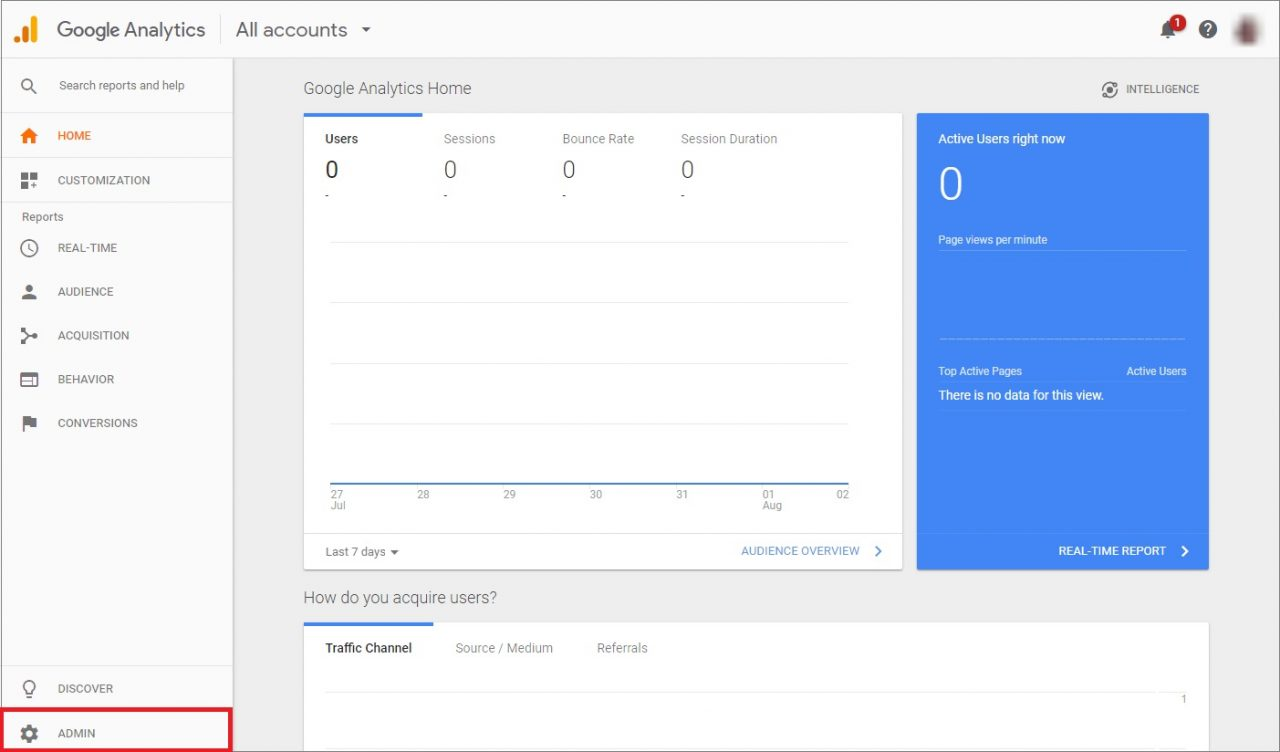
Task: Open BEHAVIOR reports
Action: pyautogui.click(x=117, y=380)
